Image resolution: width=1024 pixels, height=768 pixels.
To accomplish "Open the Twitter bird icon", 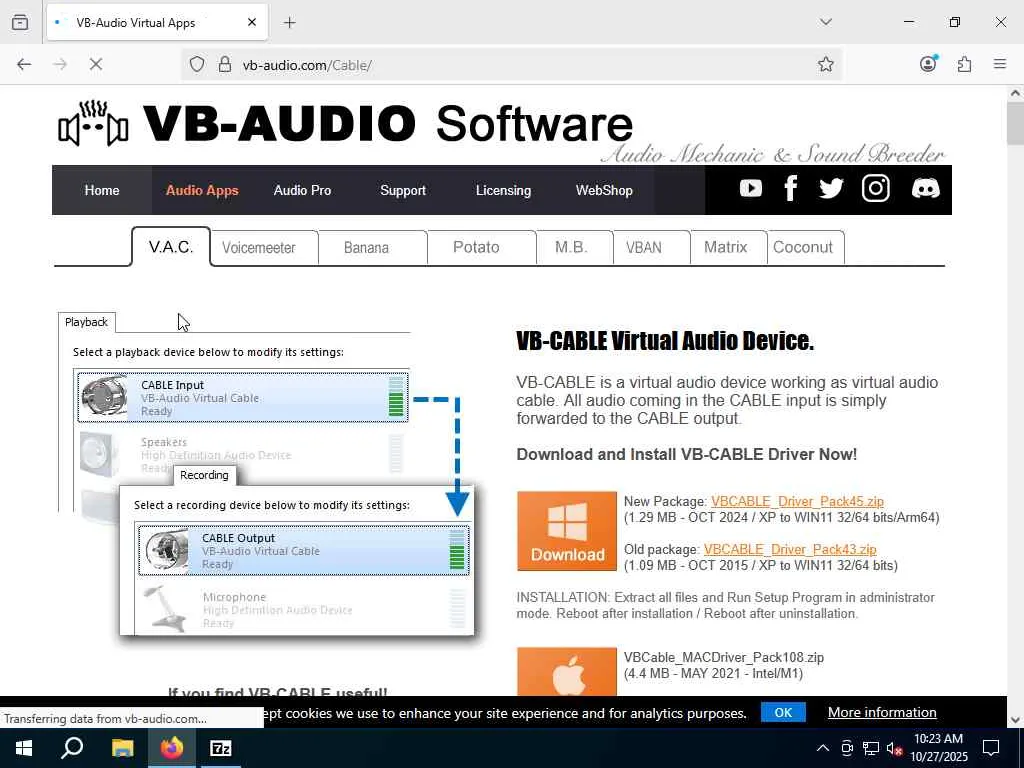I will 831,189.
